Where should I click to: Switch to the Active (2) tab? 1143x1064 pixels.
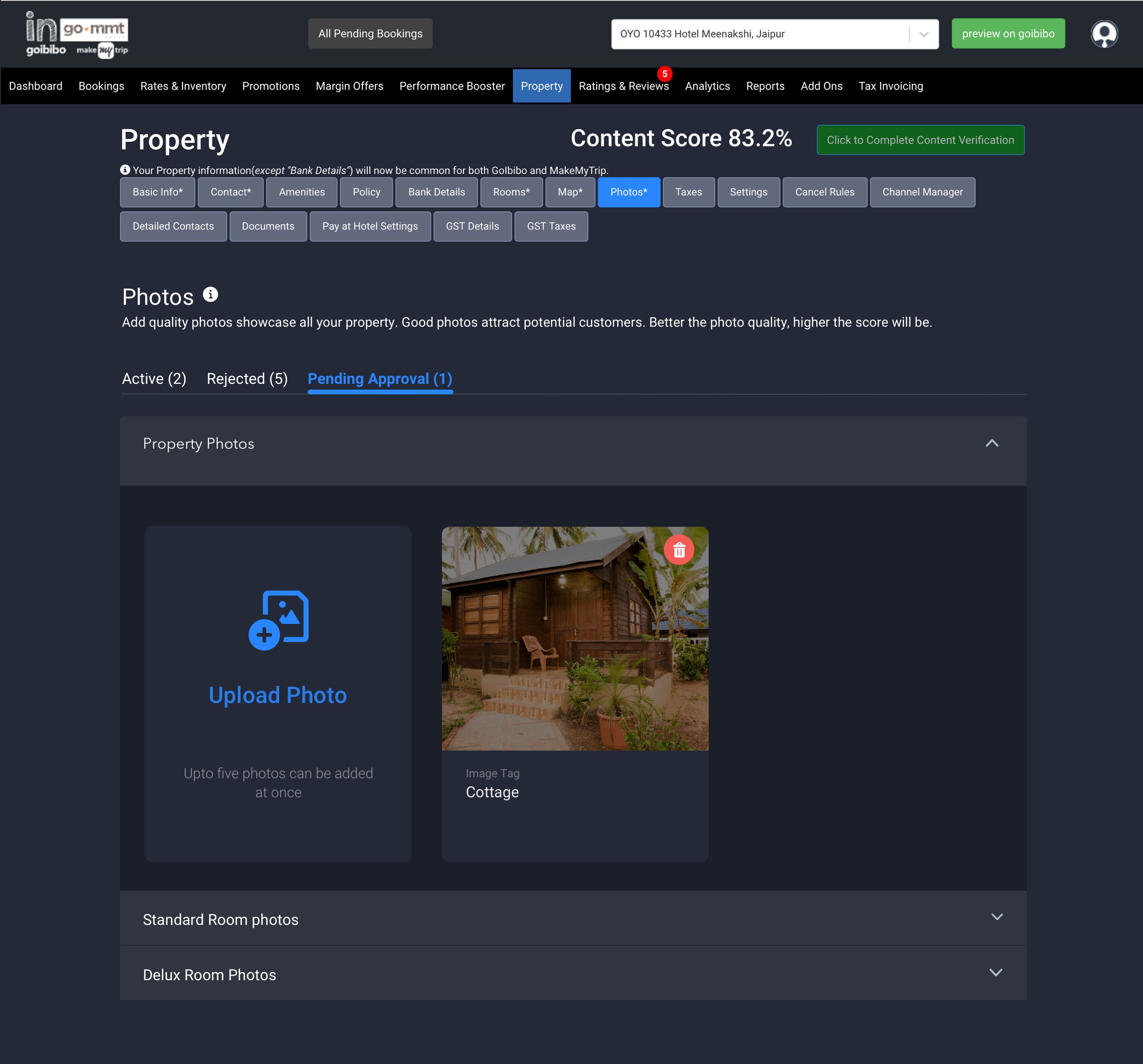click(153, 379)
